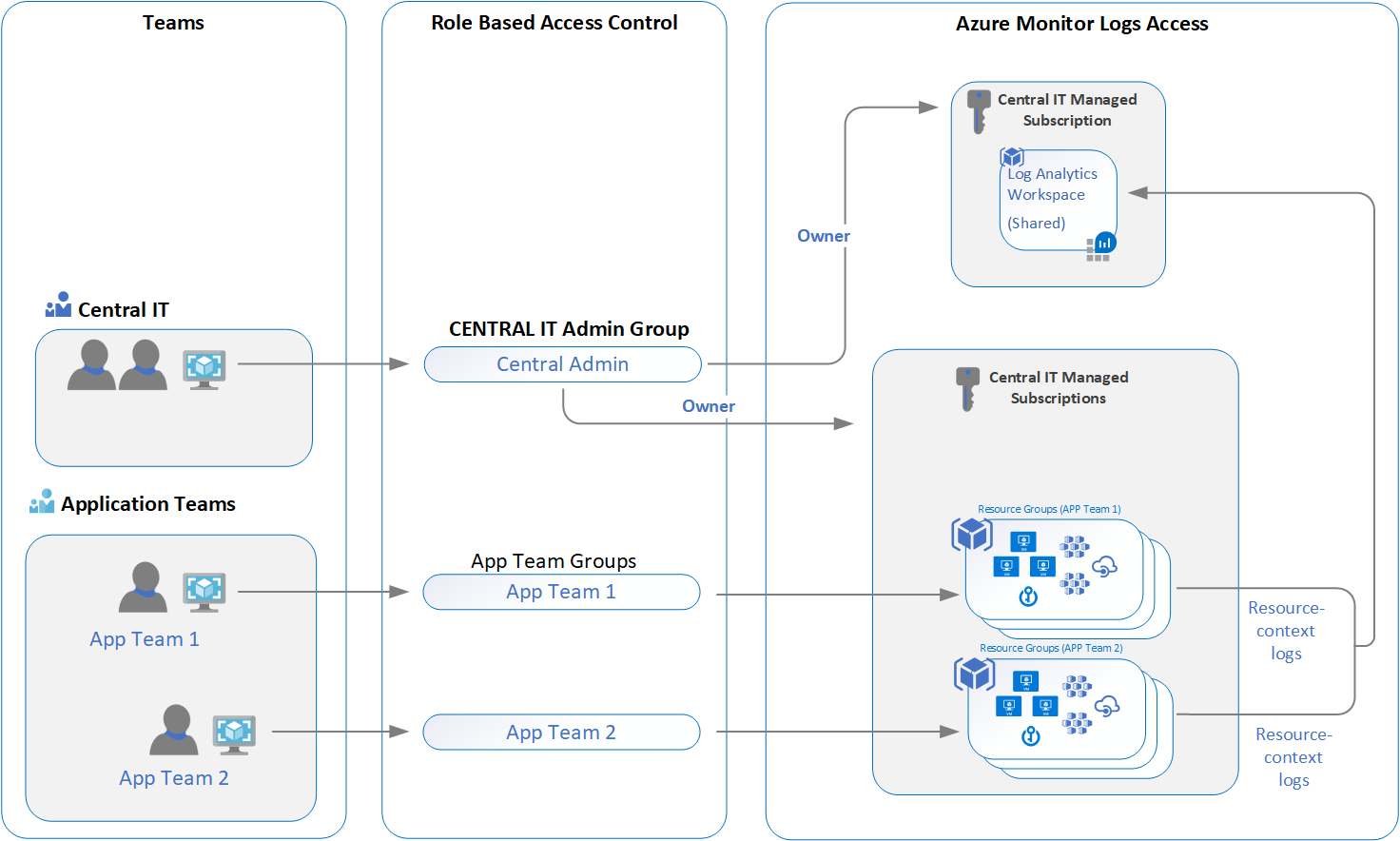This screenshot has width=1400, height=841.
Task: Select the resource group cube icon for APP Team 2
Action: [x=974, y=675]
